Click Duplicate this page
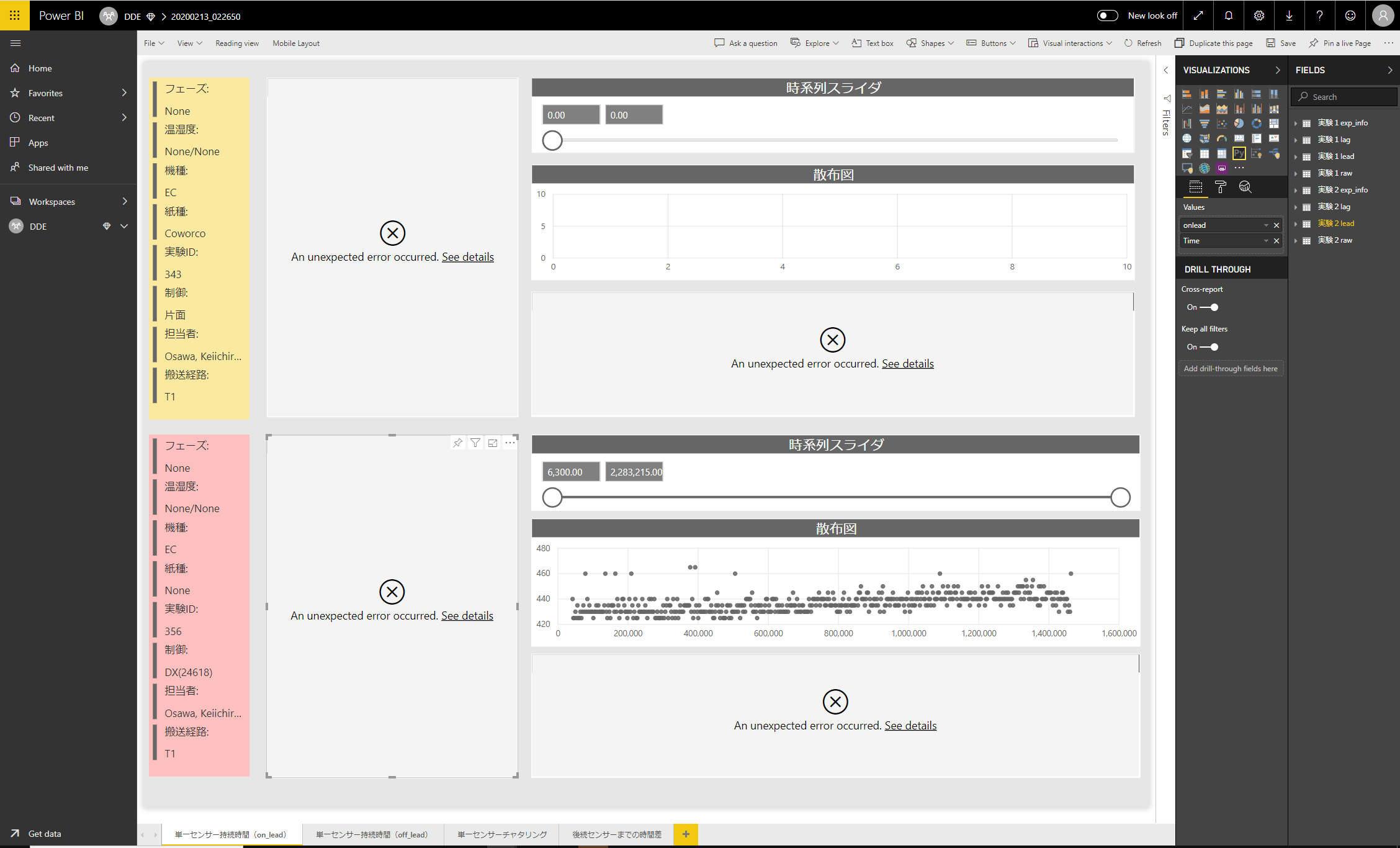The height and width of the screenshot is (848, 1400). pos(1213,43)
